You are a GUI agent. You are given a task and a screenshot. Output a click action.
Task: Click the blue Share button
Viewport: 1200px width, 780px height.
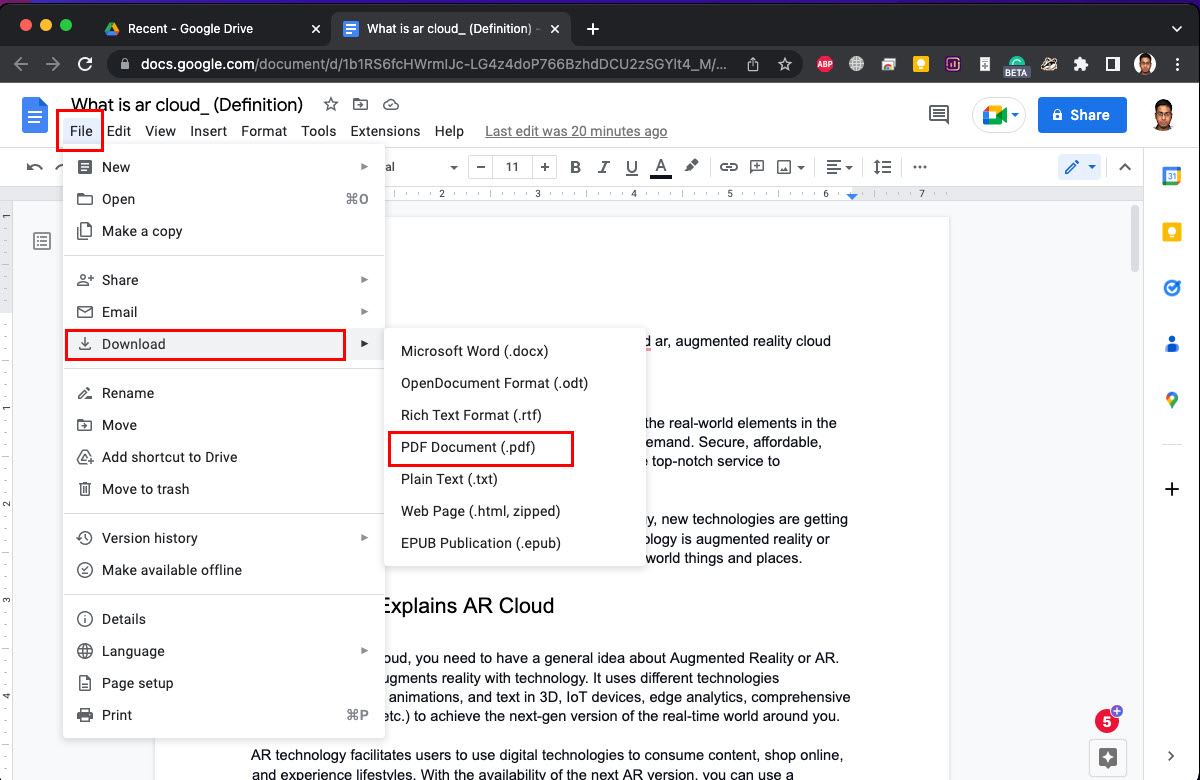pos(1082,115)
